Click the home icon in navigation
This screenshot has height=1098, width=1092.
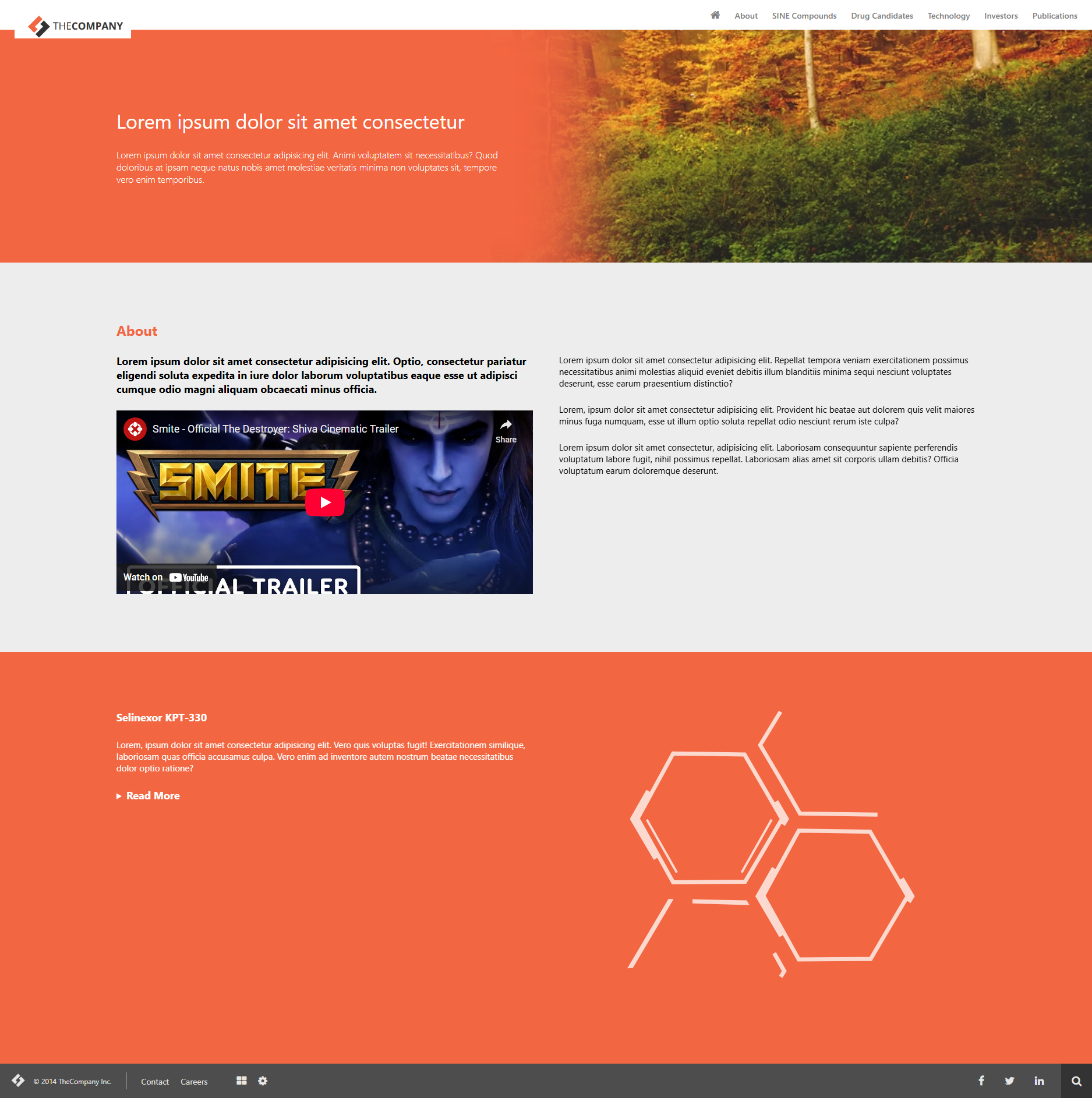(x=715, y=15)
